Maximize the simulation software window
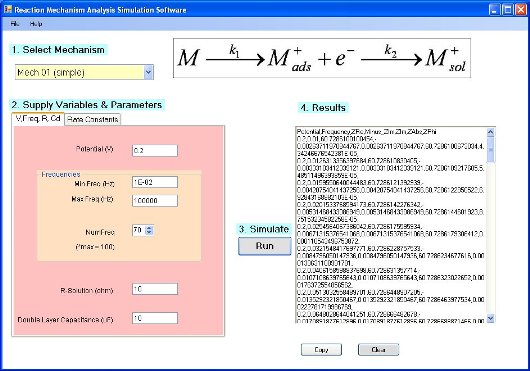Screen dimensions: 530x371 [x=508, y=10]
